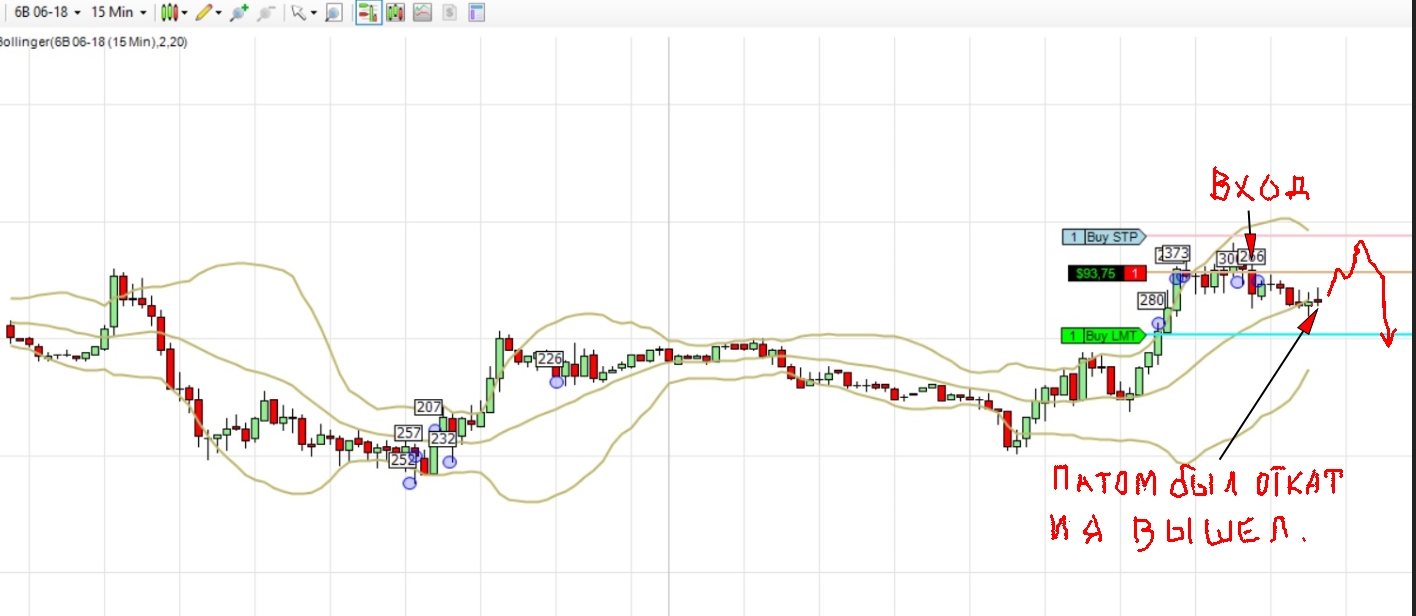
Task: Click the blue execution circle under 280
Action: point(1159,323)
